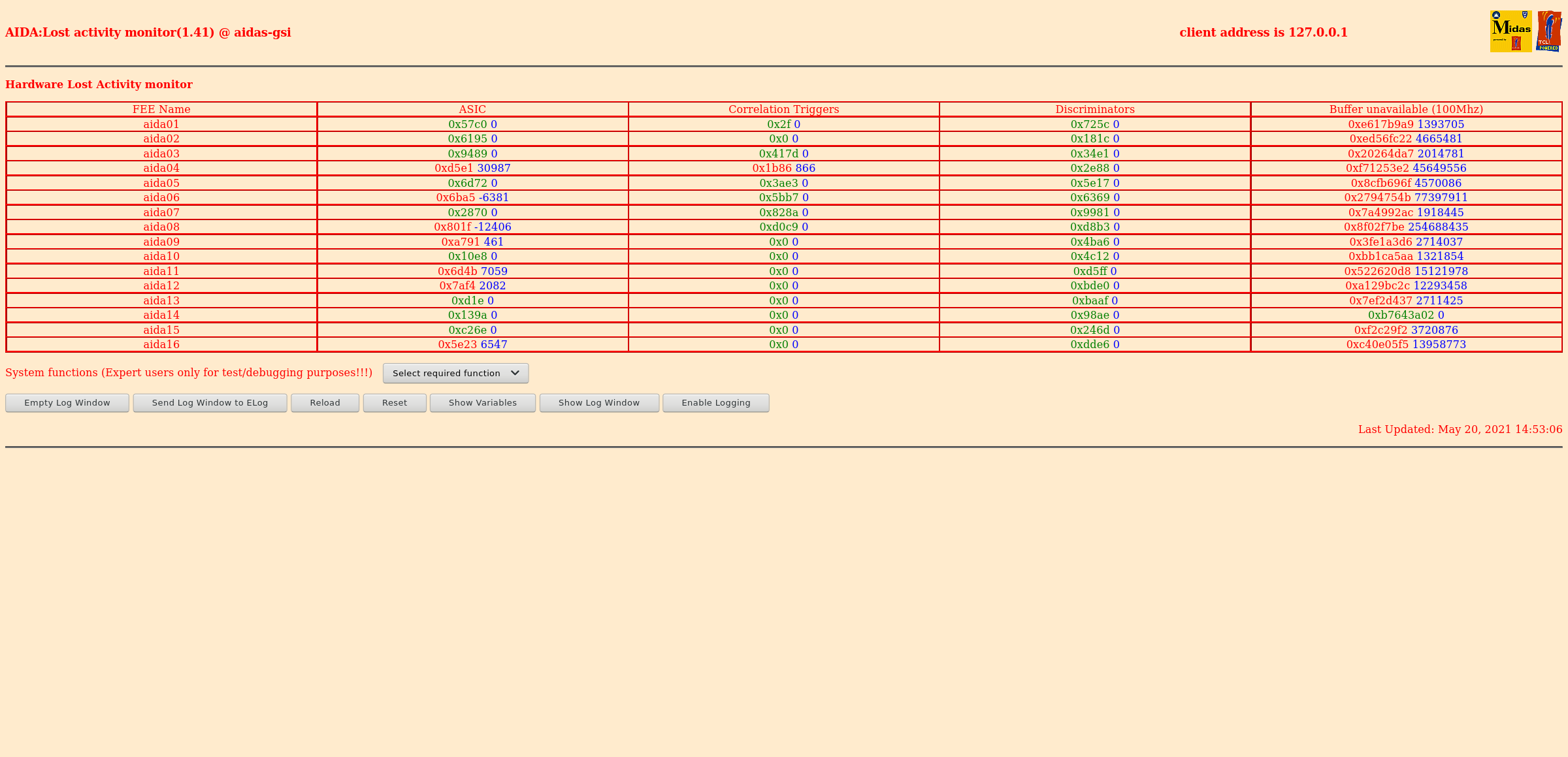Click the Midas logo icon
The width and height of the screenshot is (1568, 757).
click(x=1511, y=31)
